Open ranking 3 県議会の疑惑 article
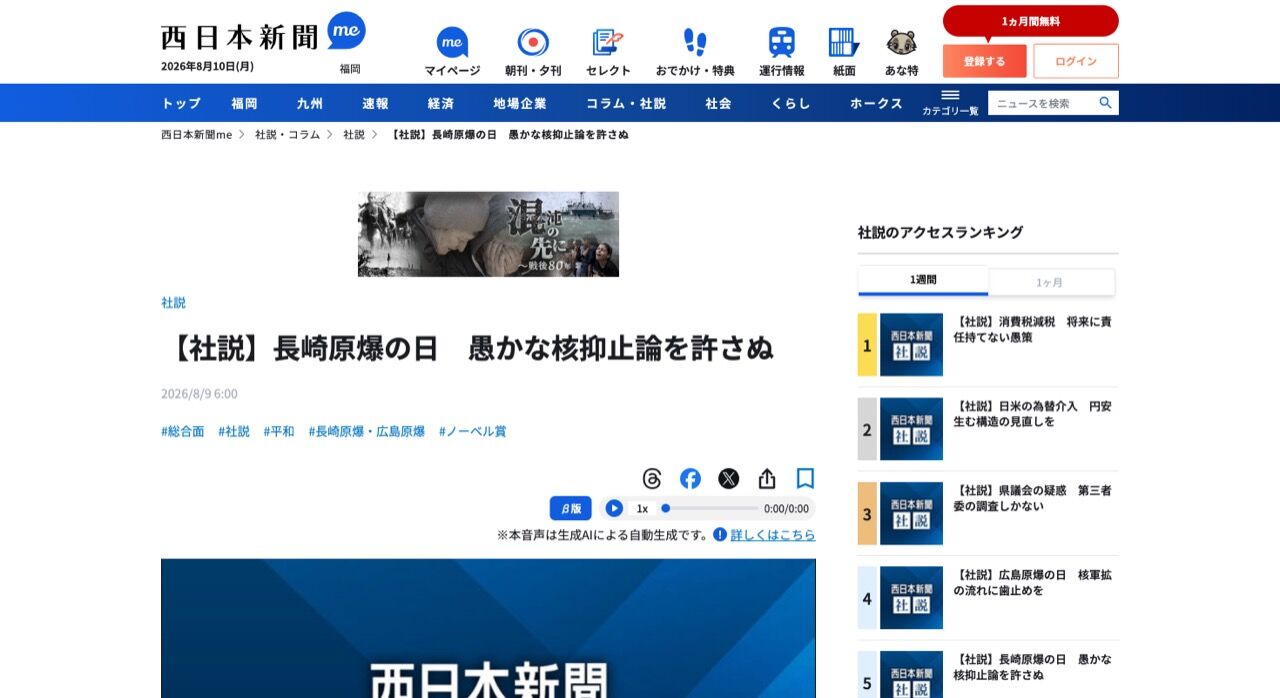Viewport: 1280px width, 698px height. coord(1034,498)
